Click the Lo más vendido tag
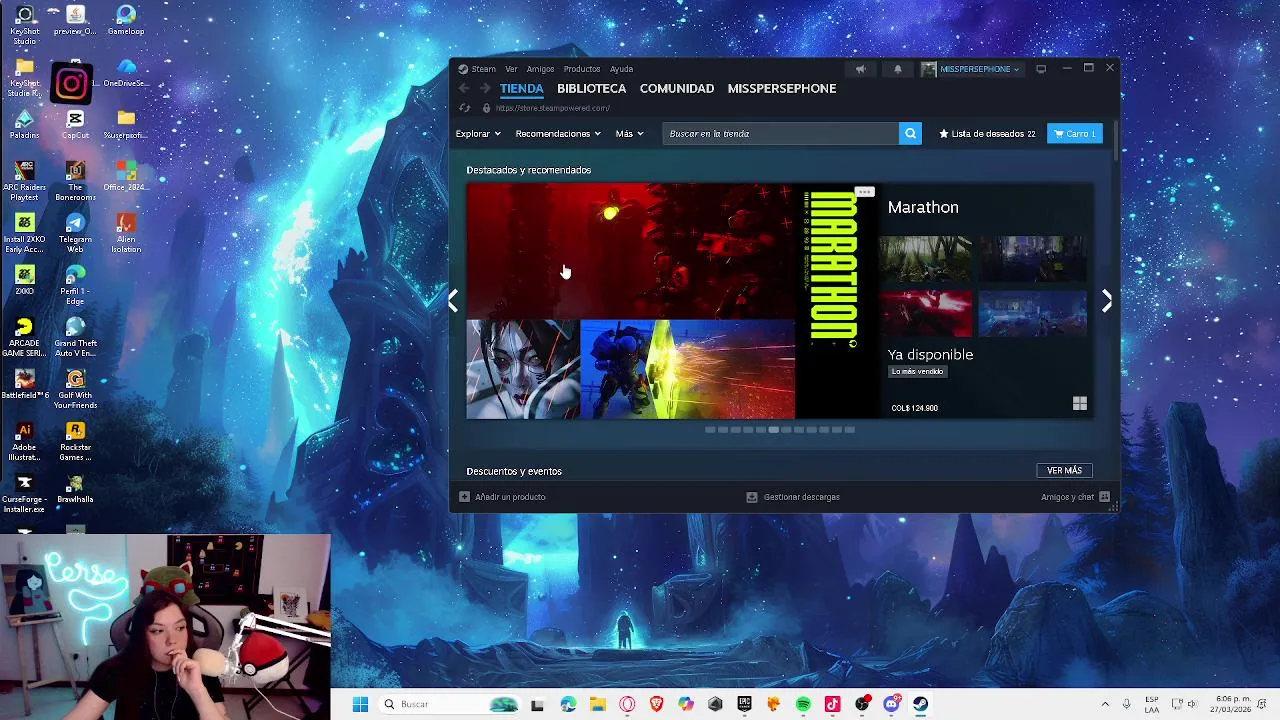 click(x=917, y=372)
